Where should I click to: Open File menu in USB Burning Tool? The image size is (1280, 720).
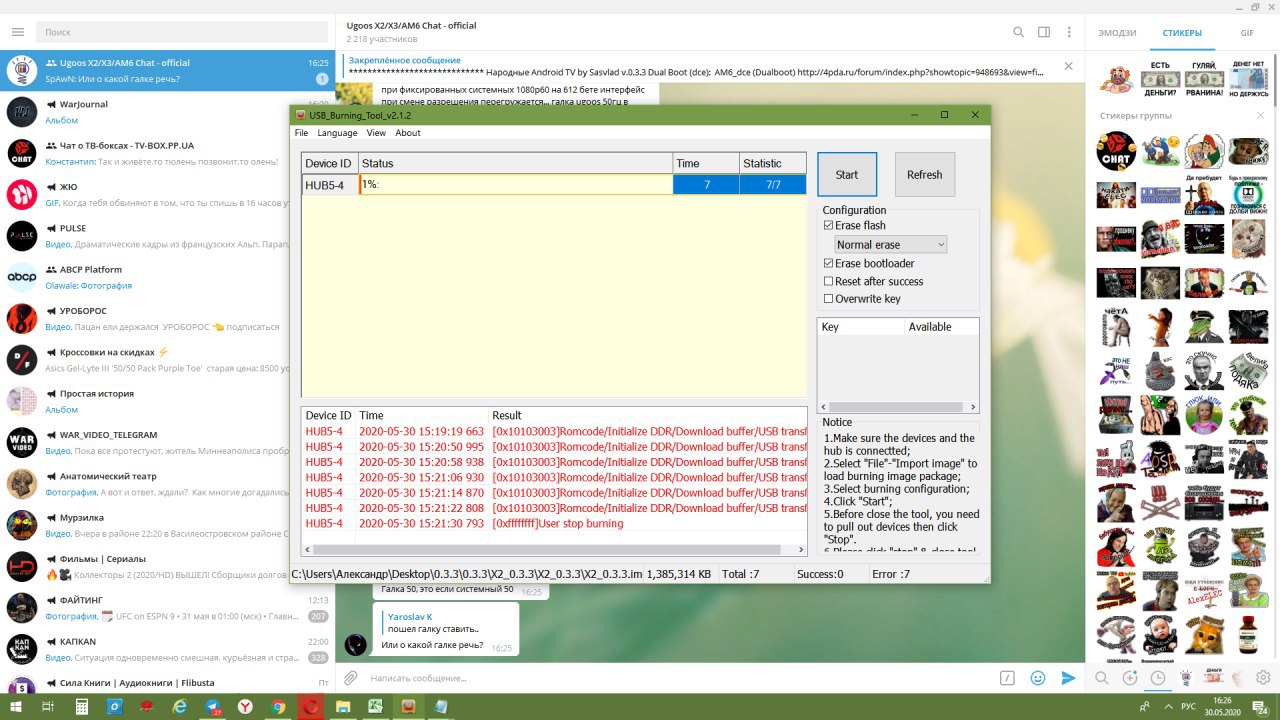tap(301, 133)
